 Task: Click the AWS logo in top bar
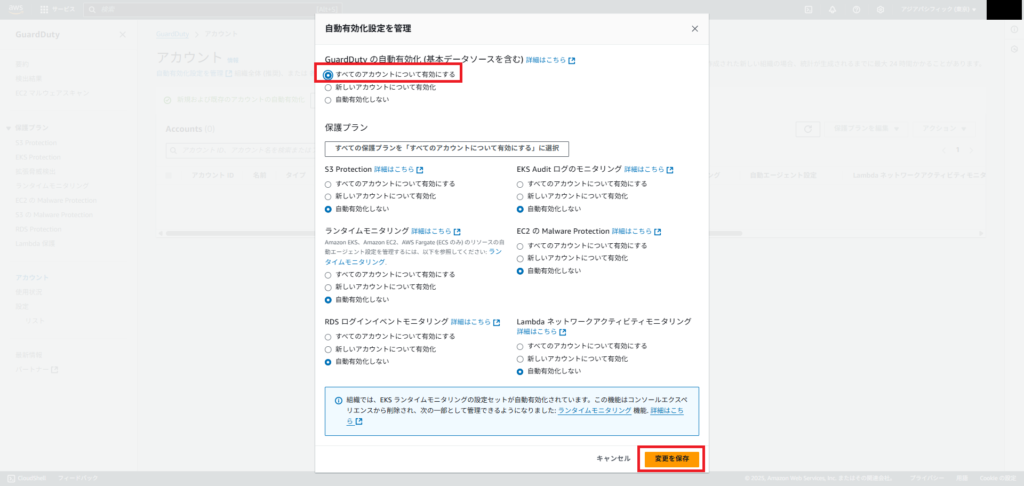click(16, 10)
